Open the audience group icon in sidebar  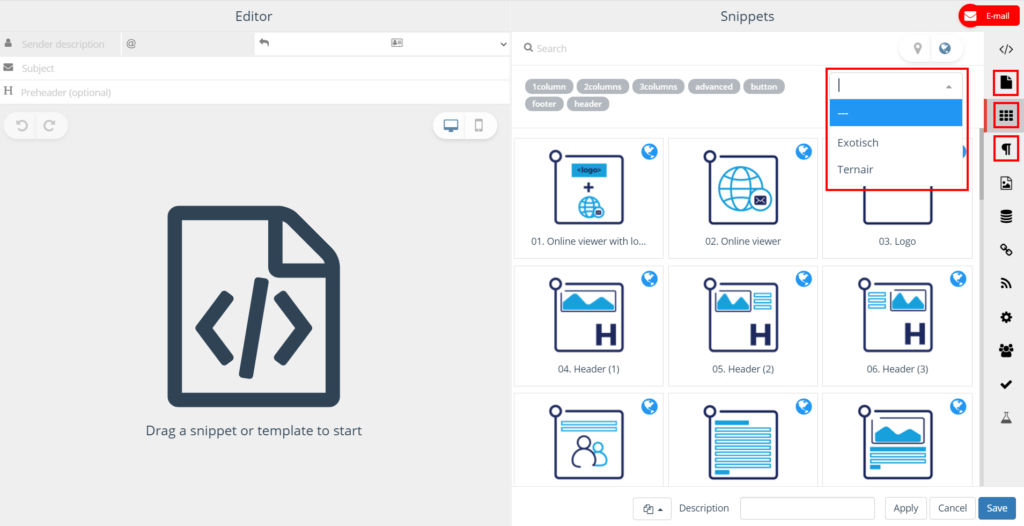pos(1006,351)
